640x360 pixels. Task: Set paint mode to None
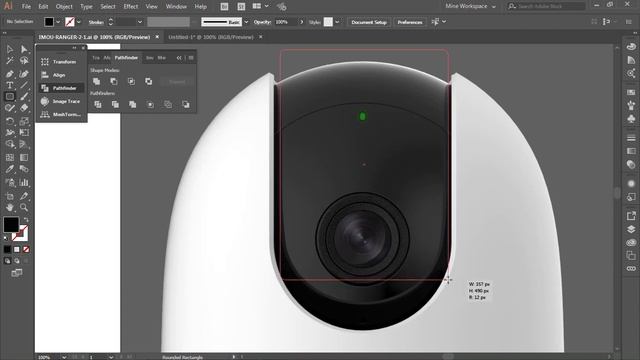pyautogui.click(x=26, y=249)
